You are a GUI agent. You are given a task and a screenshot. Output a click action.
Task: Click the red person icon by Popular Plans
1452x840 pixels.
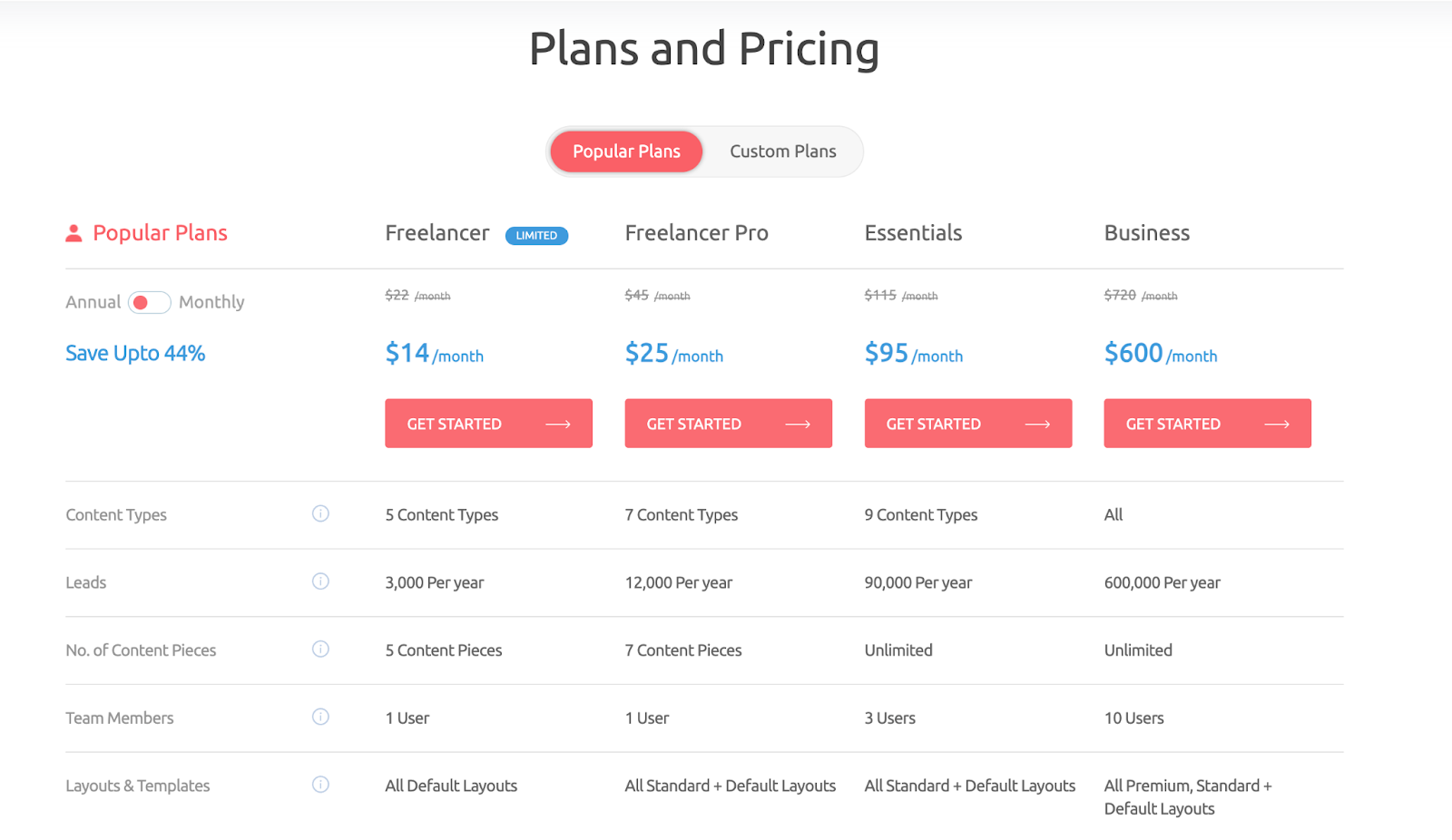[x=74, y=233]
